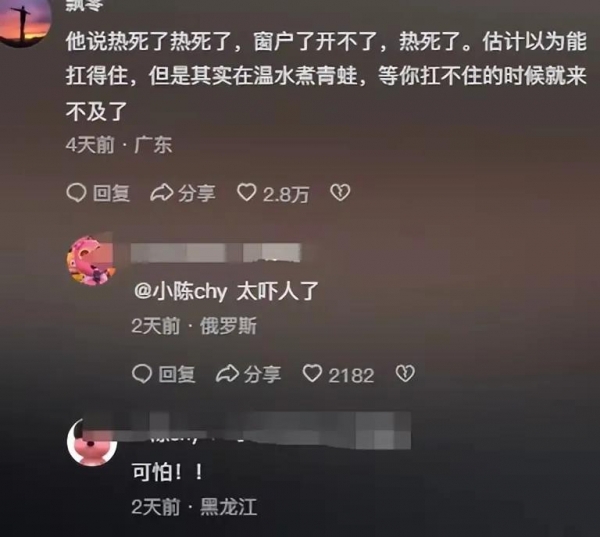
Task: Click the @小陈chy mention link
Action: click(181, 292)
